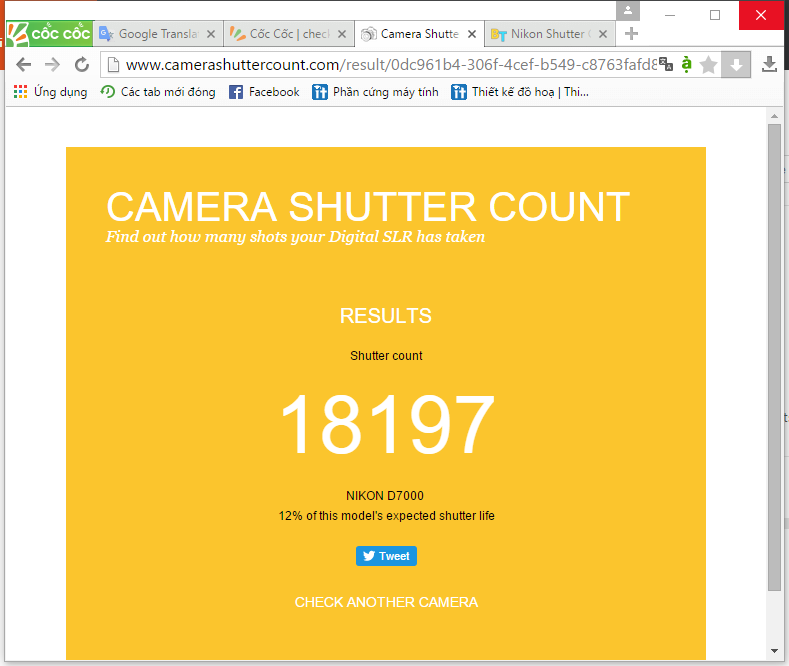The image size is (789, 666).
Task: Open the user profile menu in title bar
Action: [627, 11]
